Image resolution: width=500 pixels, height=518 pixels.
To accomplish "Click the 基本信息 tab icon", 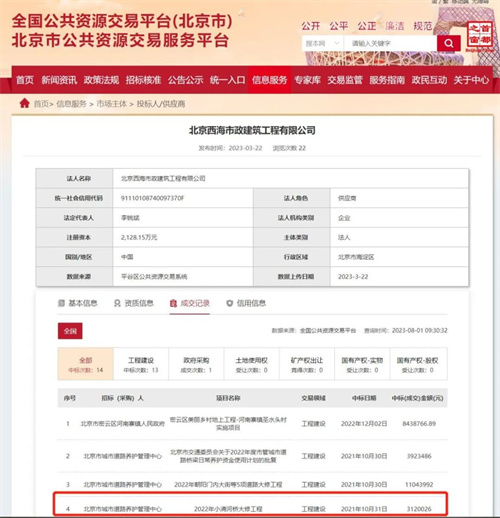I will (61, 303).
